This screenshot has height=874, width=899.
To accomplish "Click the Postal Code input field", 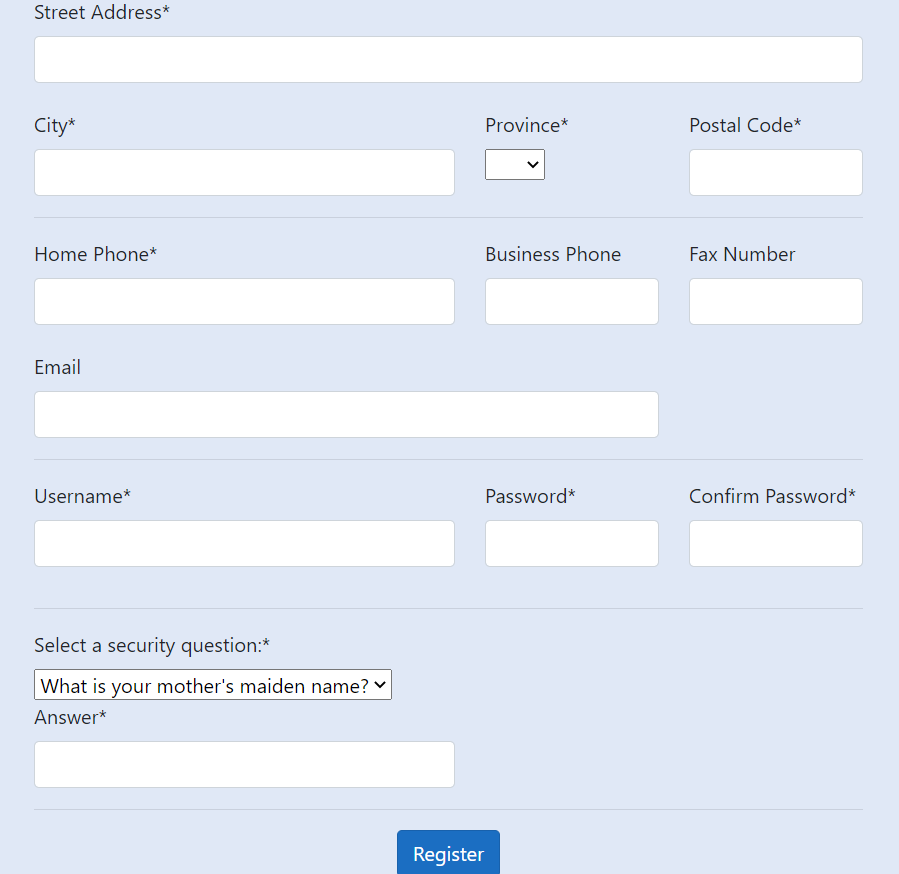I will [775, 172].
